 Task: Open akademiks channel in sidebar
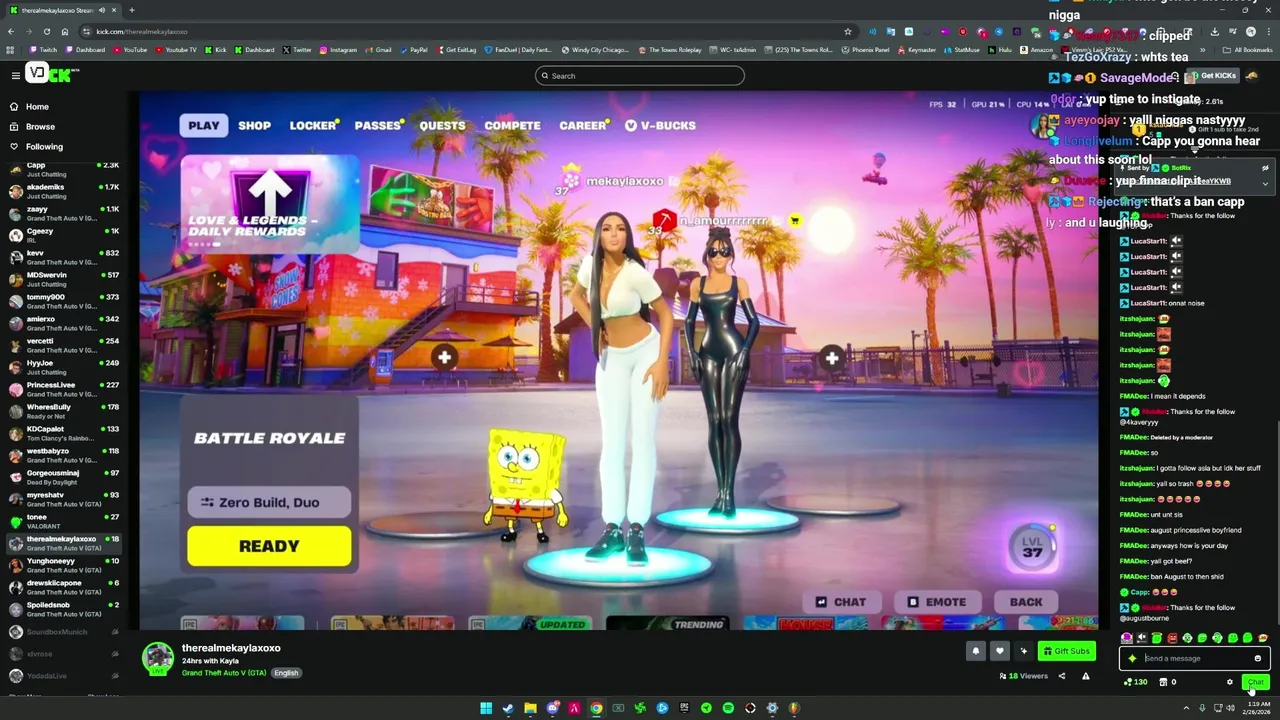[x=62, y=191]
